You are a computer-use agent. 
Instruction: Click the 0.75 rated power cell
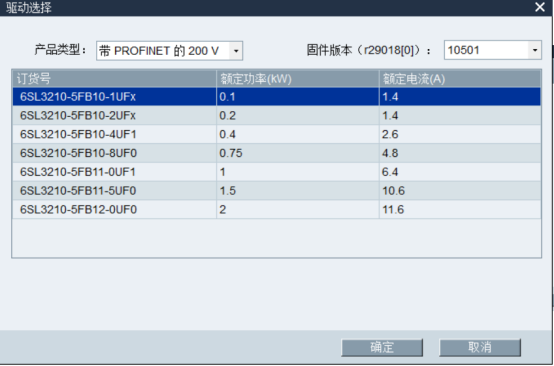(x=298, y=153)
